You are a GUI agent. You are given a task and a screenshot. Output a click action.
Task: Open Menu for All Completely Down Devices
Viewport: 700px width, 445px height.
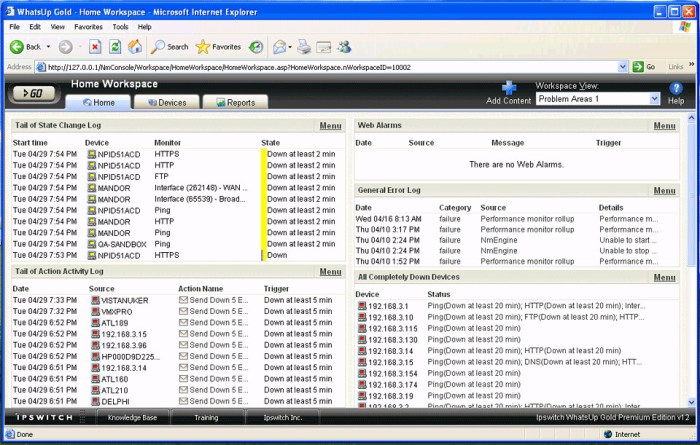click(664, 277)
